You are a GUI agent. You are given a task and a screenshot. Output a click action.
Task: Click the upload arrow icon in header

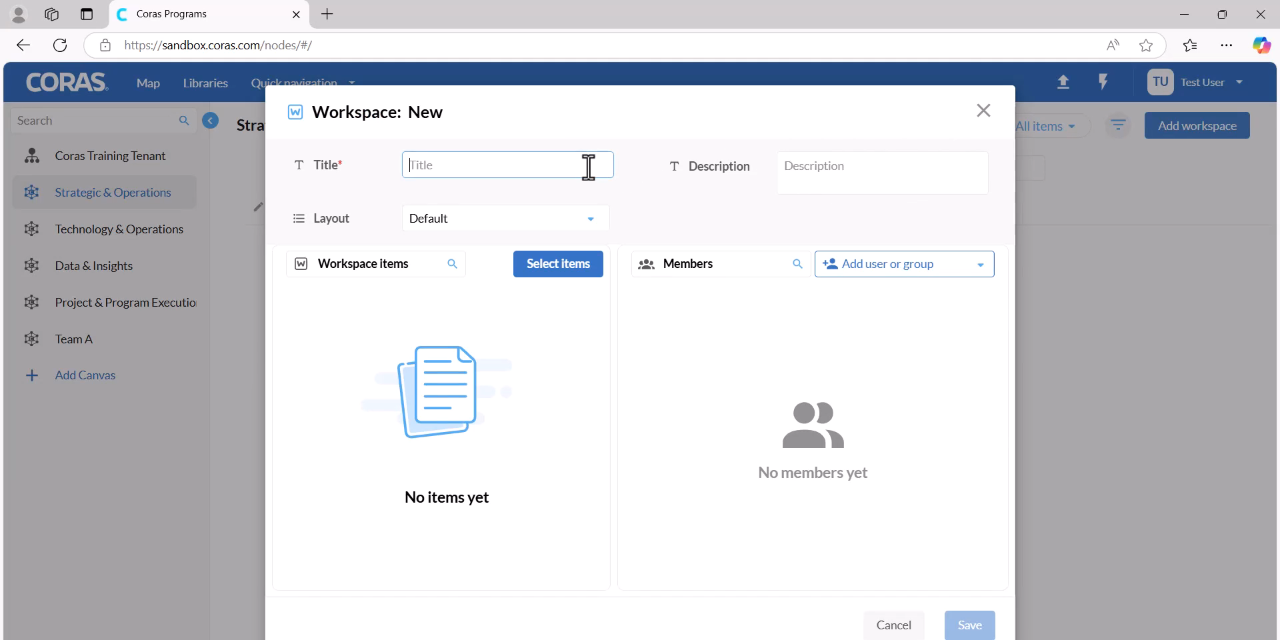click(x=1063, y=82)
